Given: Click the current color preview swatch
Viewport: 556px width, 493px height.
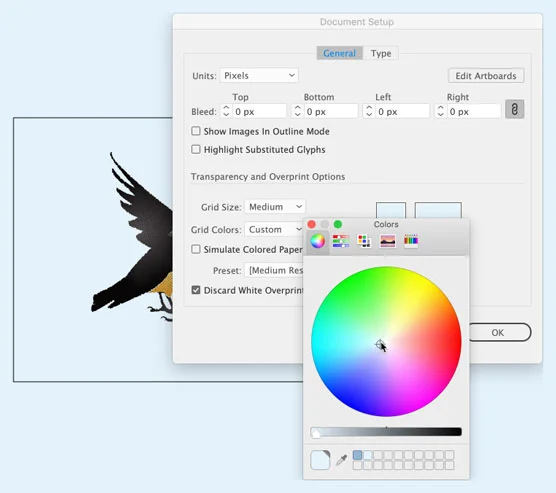Looking at the screenshot, I should [320, 460].
